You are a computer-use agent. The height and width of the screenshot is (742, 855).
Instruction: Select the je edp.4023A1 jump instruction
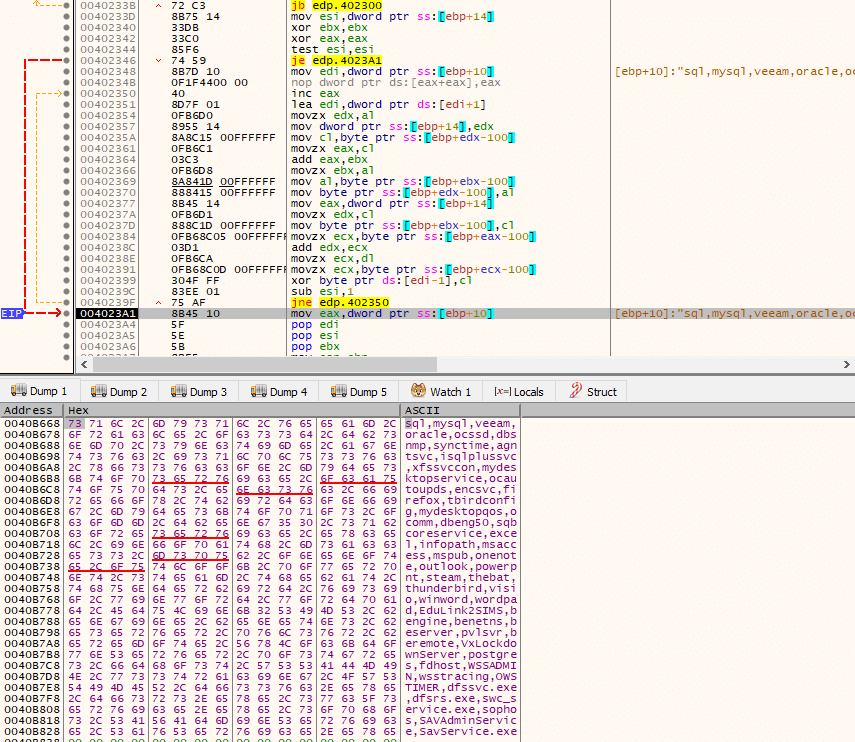[x=336, y=61]
